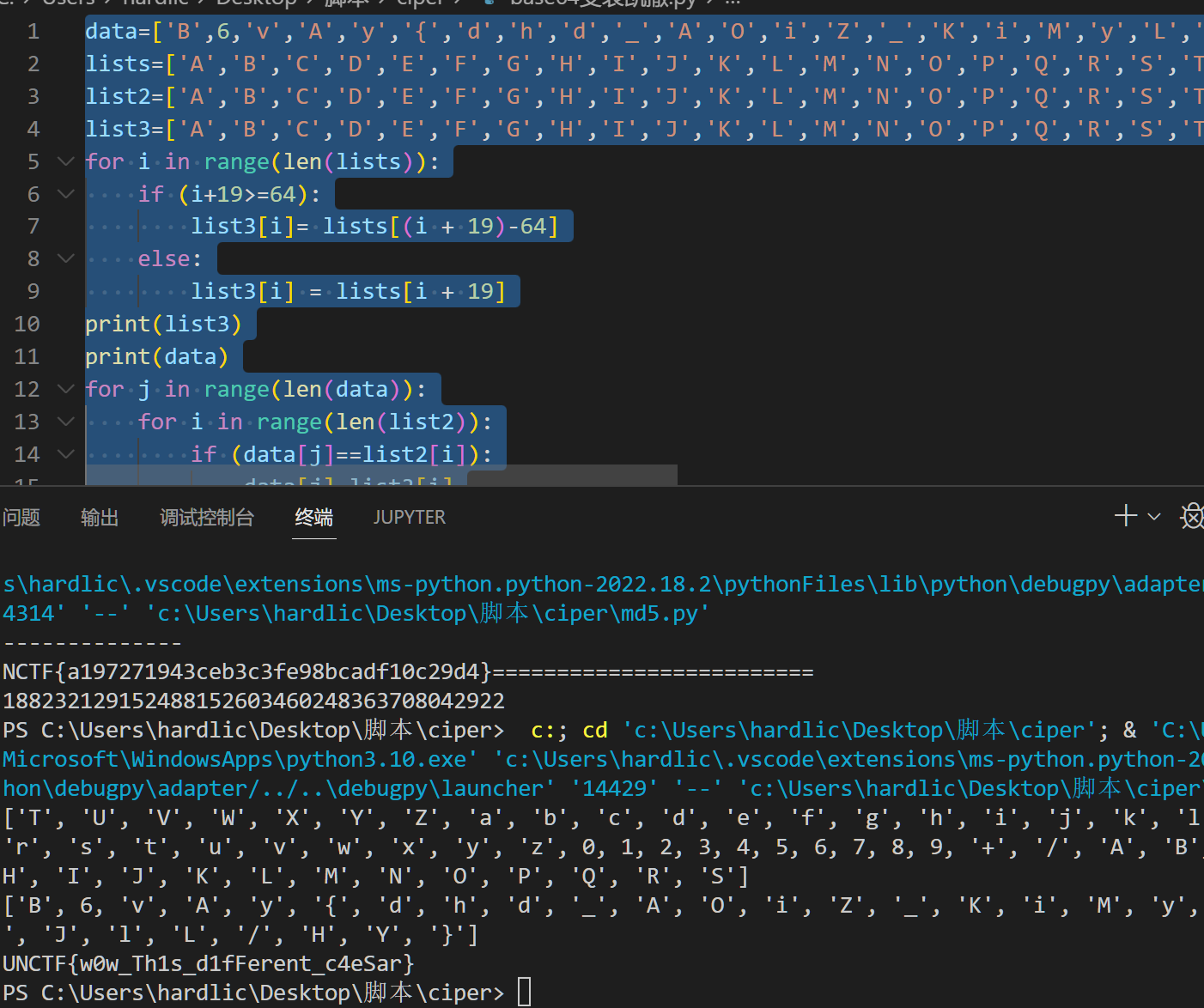Open the breadcrumb overflow ellipsis menu
The height and width of the screenshot is (1008, 1204).
click(x=731, y=4)
